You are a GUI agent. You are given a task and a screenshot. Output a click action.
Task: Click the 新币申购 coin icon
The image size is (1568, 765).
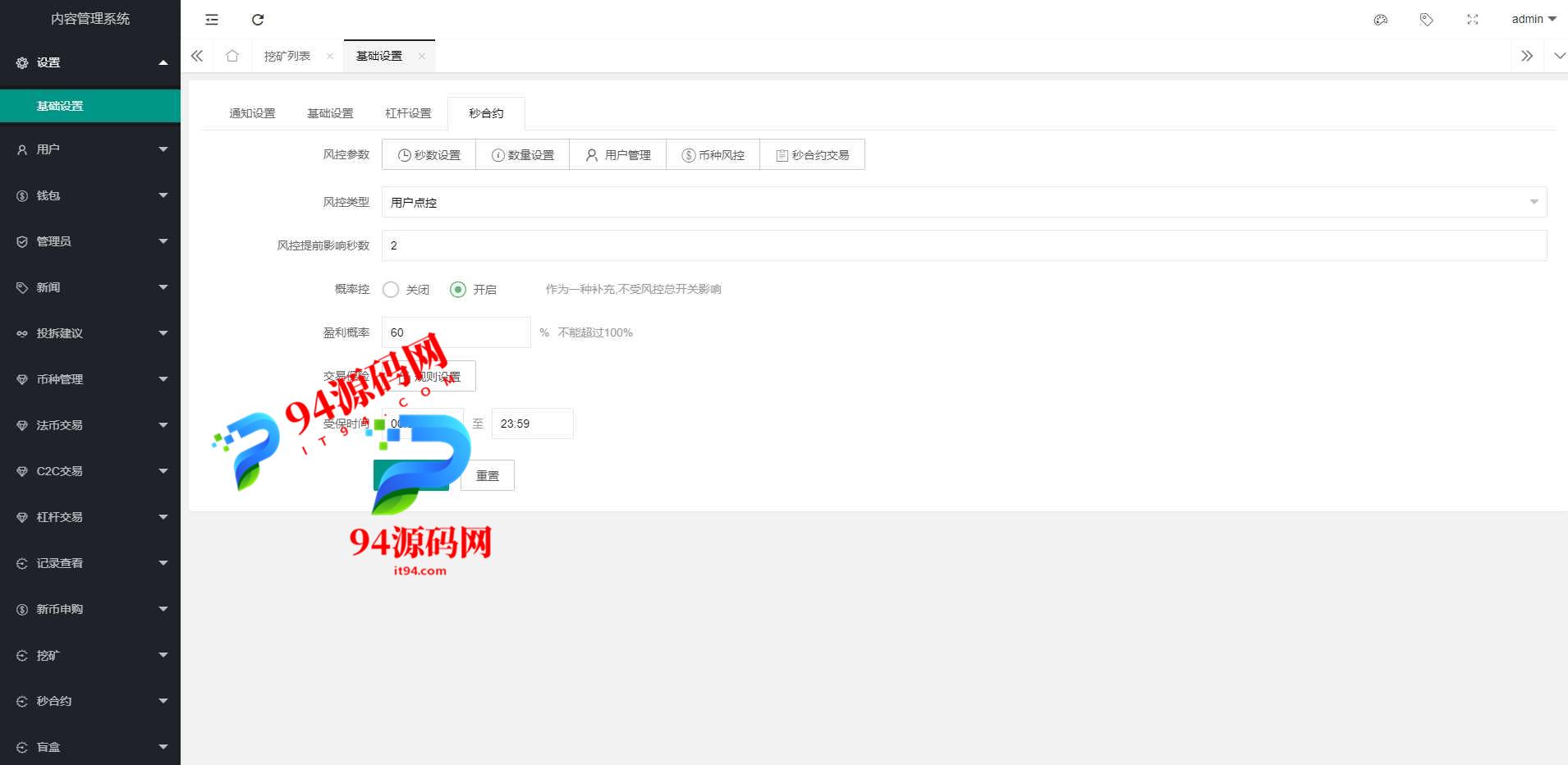click(22, 609)
